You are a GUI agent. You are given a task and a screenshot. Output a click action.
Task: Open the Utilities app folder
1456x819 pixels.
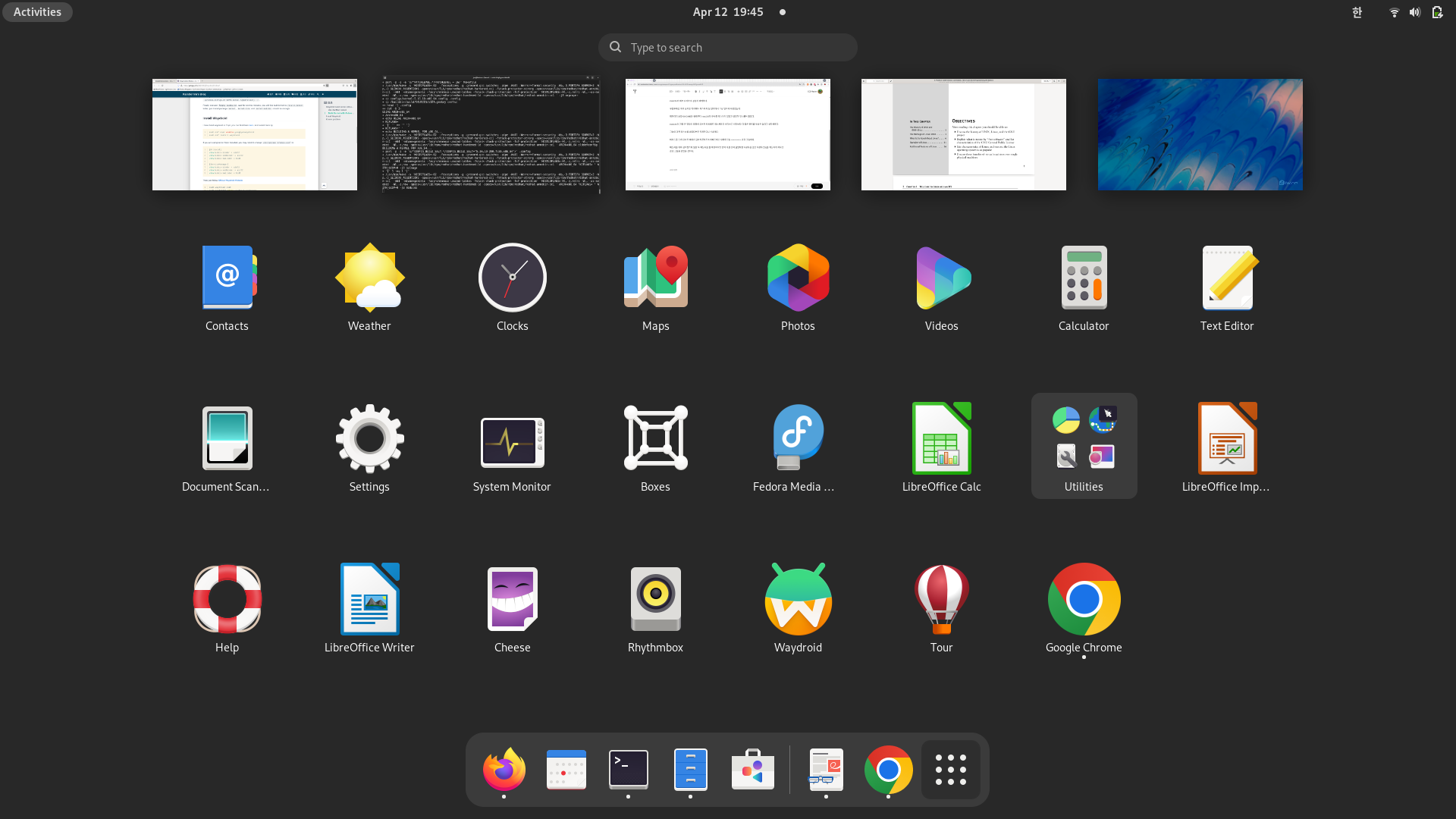pos(1084,446)
